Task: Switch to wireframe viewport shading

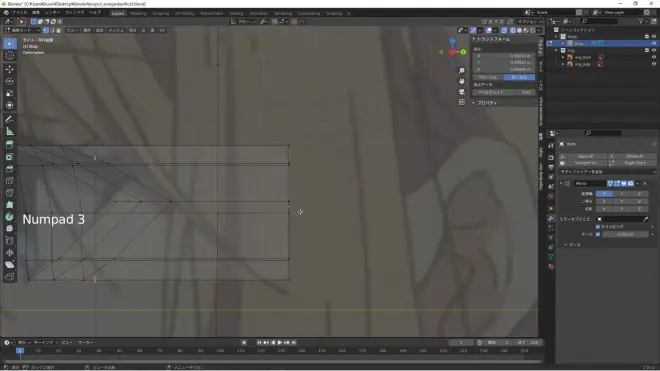Action: [513, 30]
